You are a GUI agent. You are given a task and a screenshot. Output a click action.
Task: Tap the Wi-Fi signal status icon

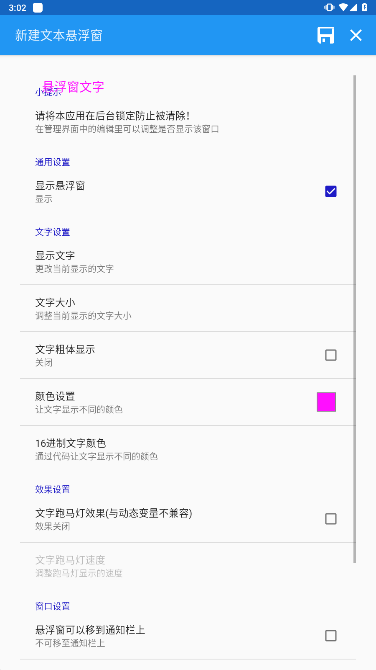[x=343, y=7]
